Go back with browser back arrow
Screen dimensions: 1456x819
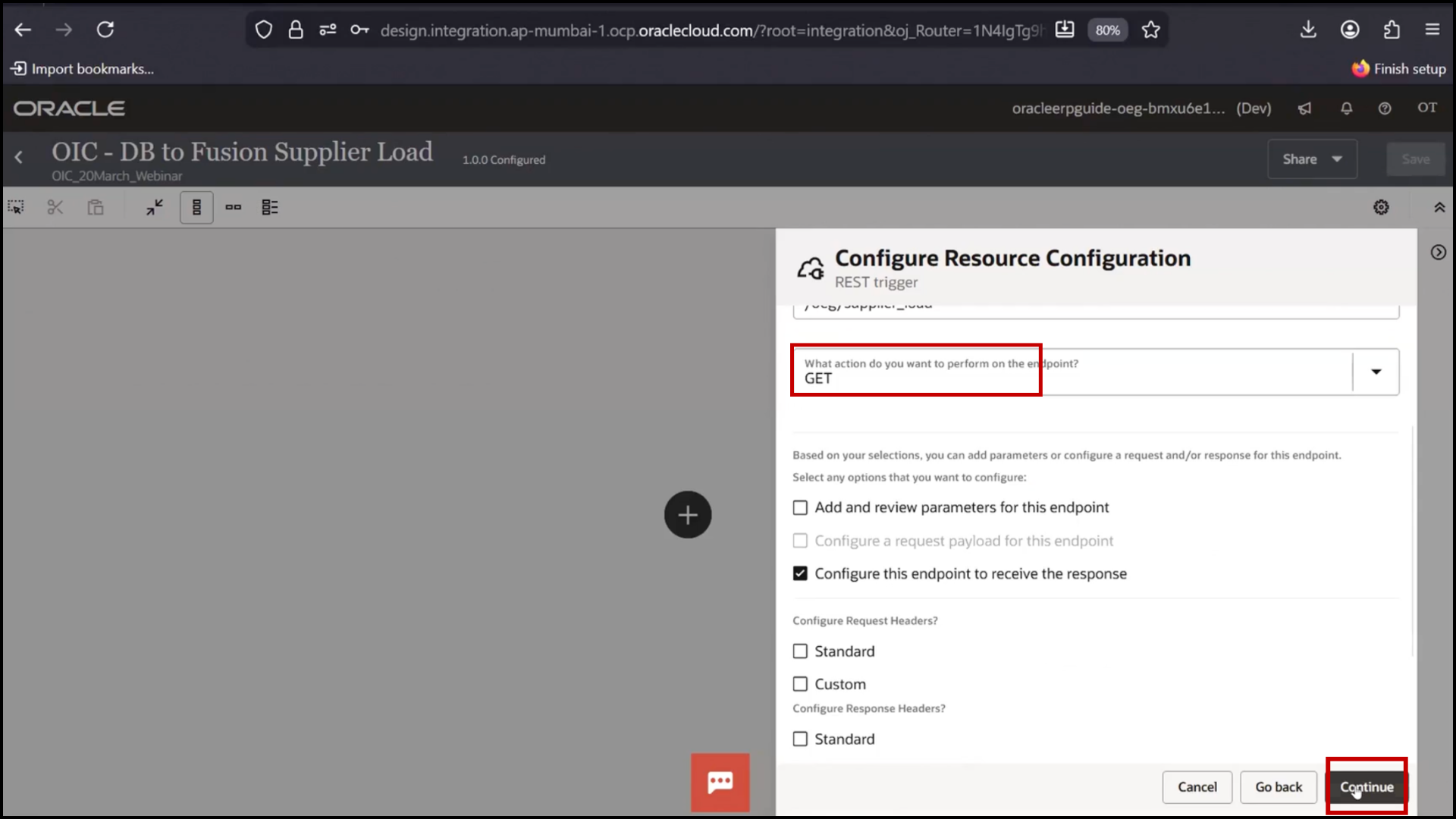[x=23, y=30]
